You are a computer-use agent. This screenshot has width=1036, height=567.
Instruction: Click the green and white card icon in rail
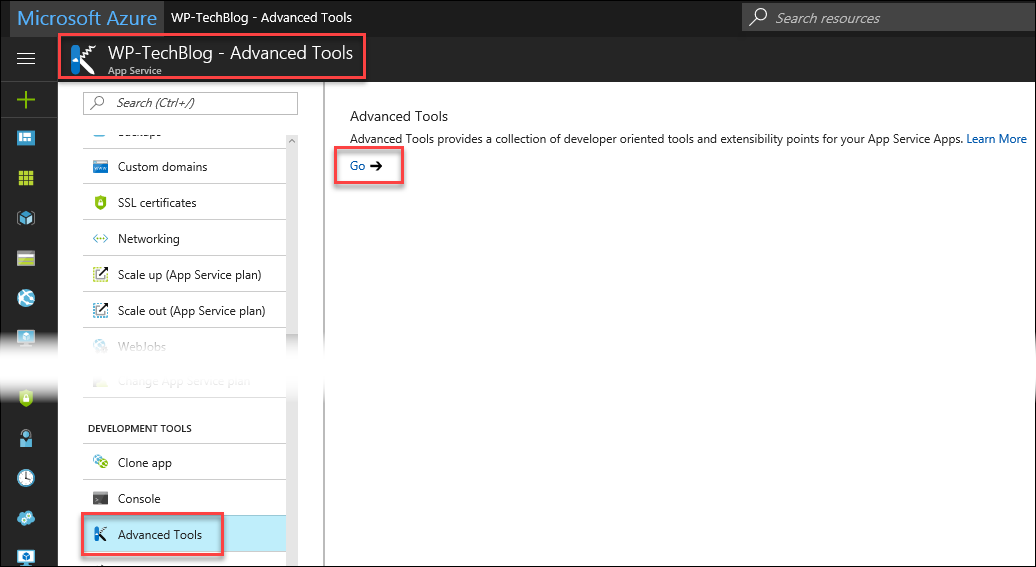pos(26,258)
